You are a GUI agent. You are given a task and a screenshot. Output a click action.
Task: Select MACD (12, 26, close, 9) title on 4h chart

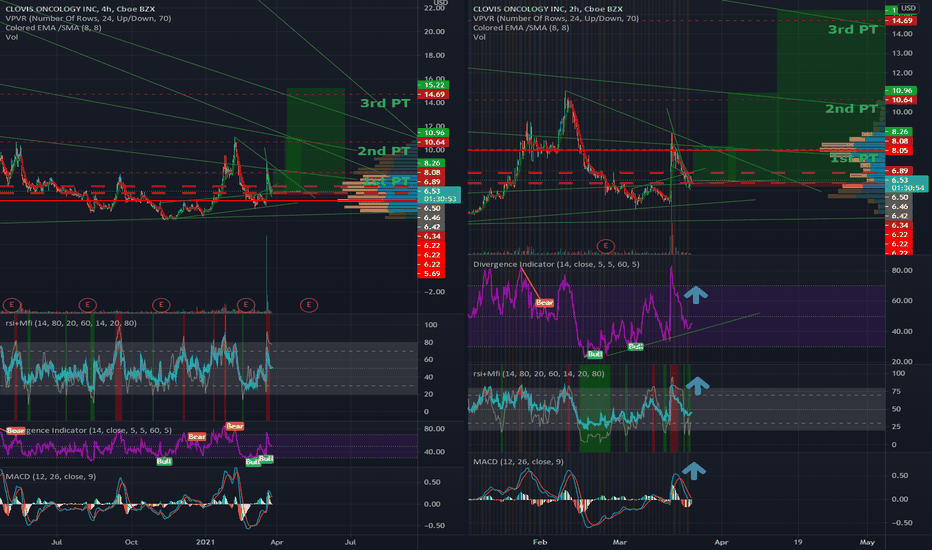(x=51, y=476)
